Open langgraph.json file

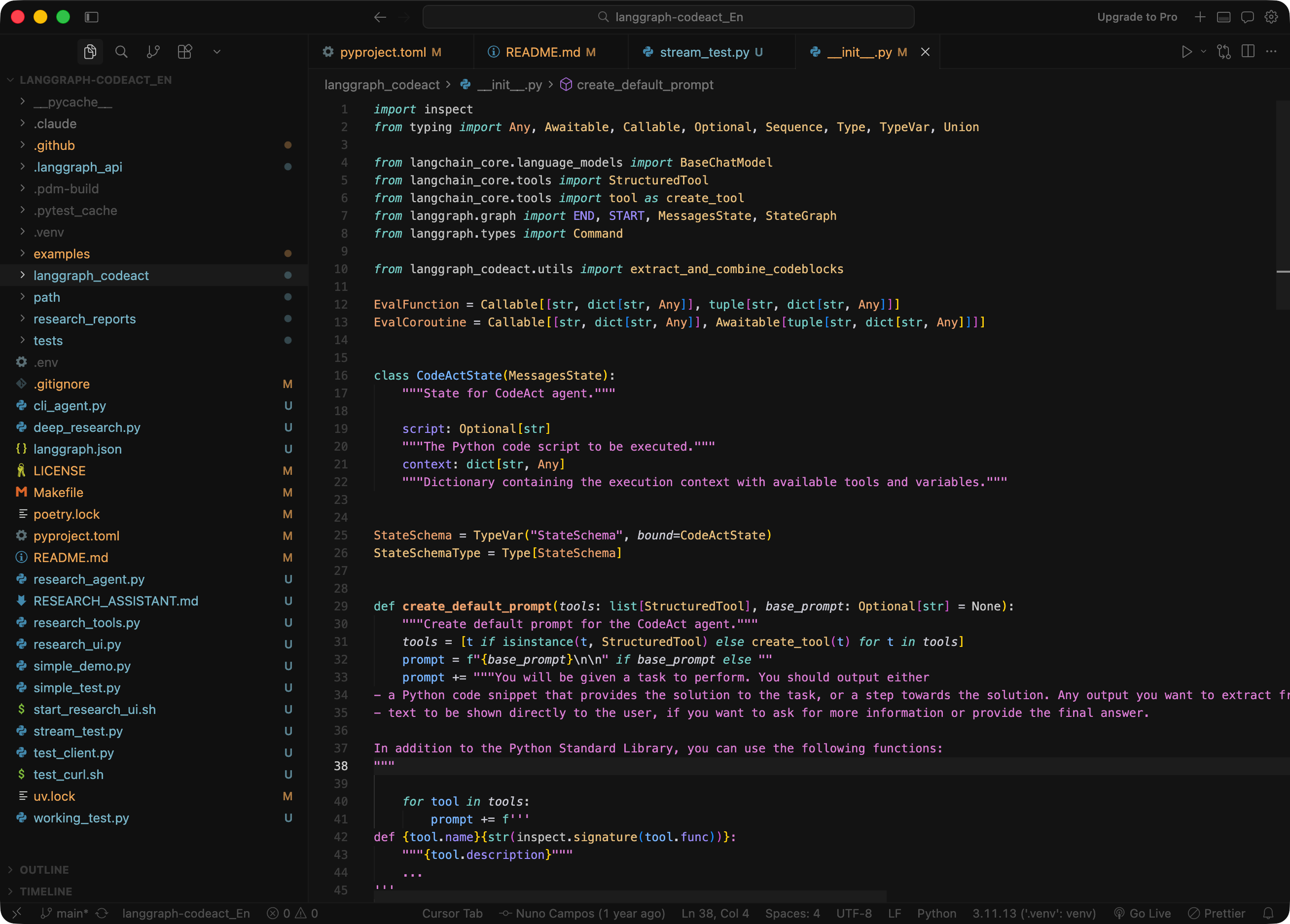(153, 449)
